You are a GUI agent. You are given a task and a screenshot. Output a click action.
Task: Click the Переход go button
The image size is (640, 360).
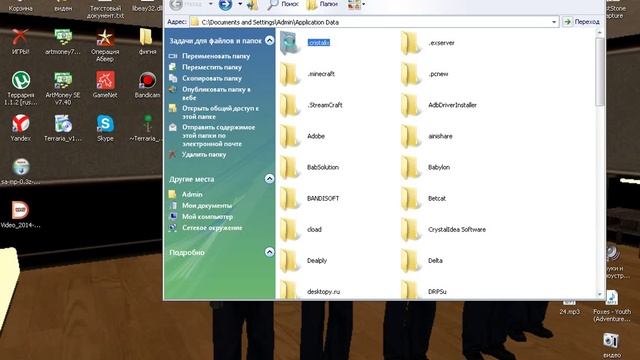click(x=582, y=22)
